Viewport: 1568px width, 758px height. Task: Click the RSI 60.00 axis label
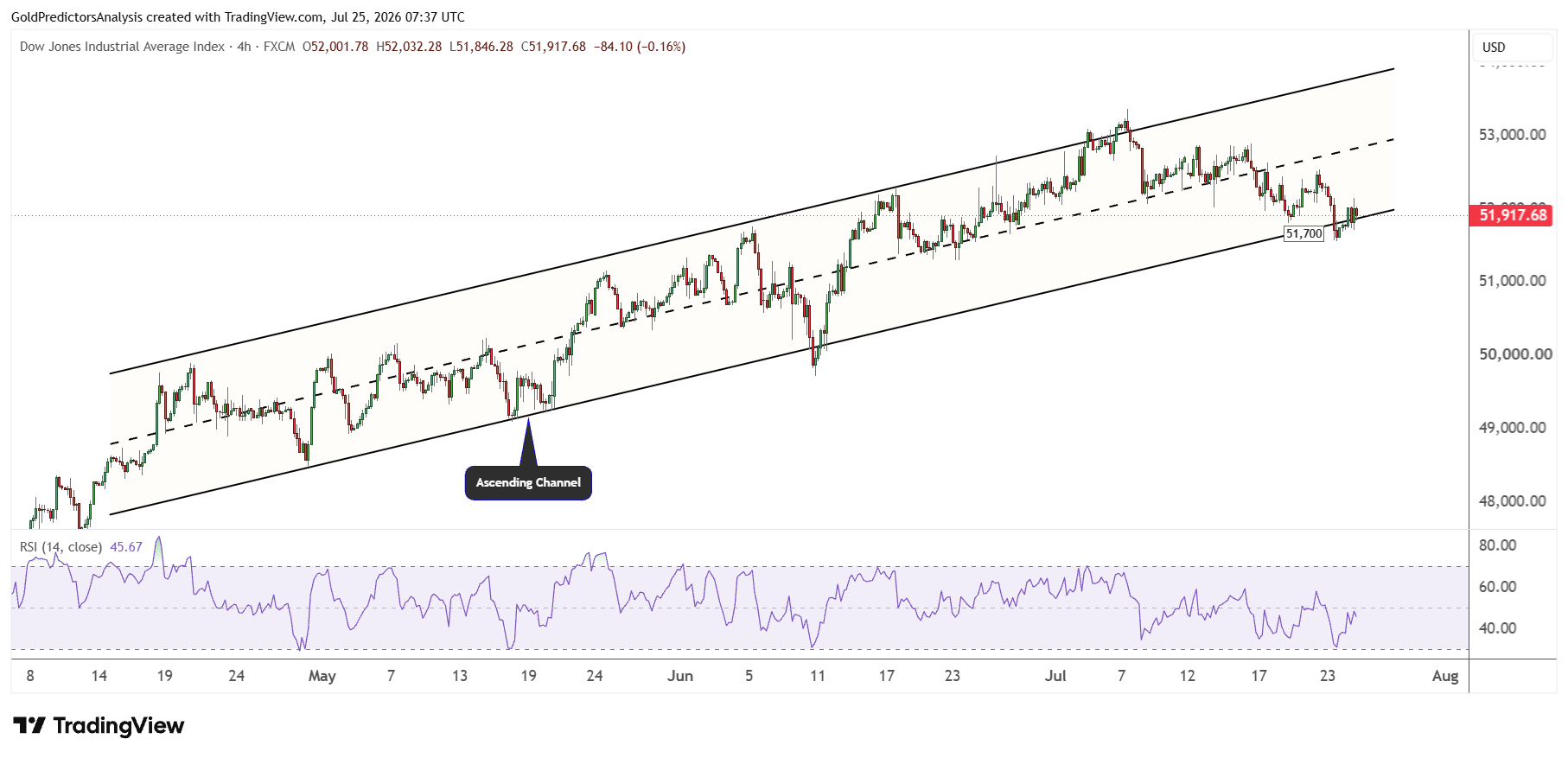pyautogui.click(x=1497, y=587)
